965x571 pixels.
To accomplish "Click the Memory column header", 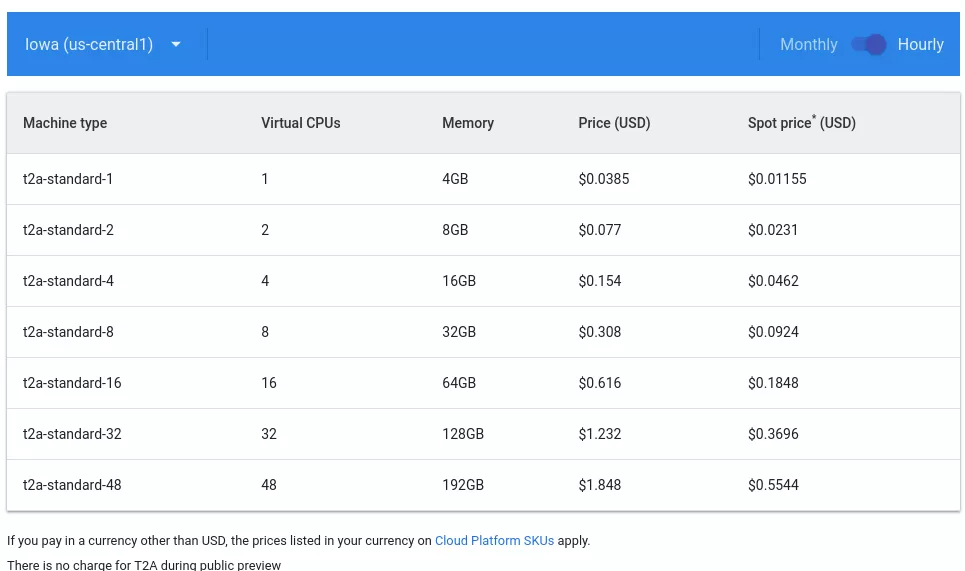I will 468,123.
